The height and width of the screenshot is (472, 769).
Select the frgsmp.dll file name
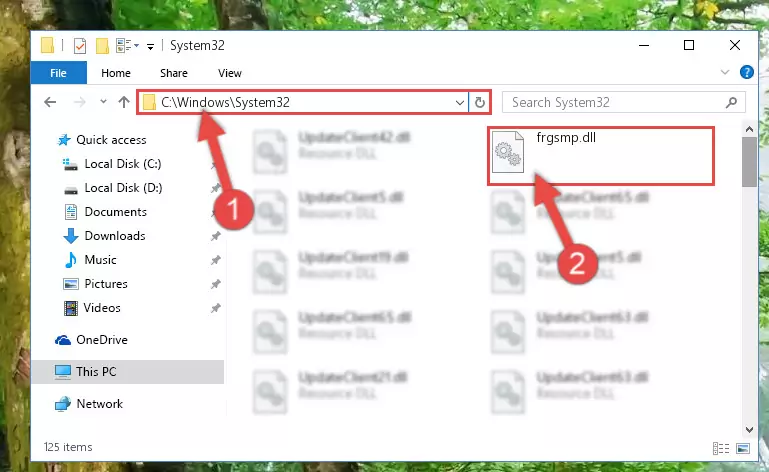(566, 137)
